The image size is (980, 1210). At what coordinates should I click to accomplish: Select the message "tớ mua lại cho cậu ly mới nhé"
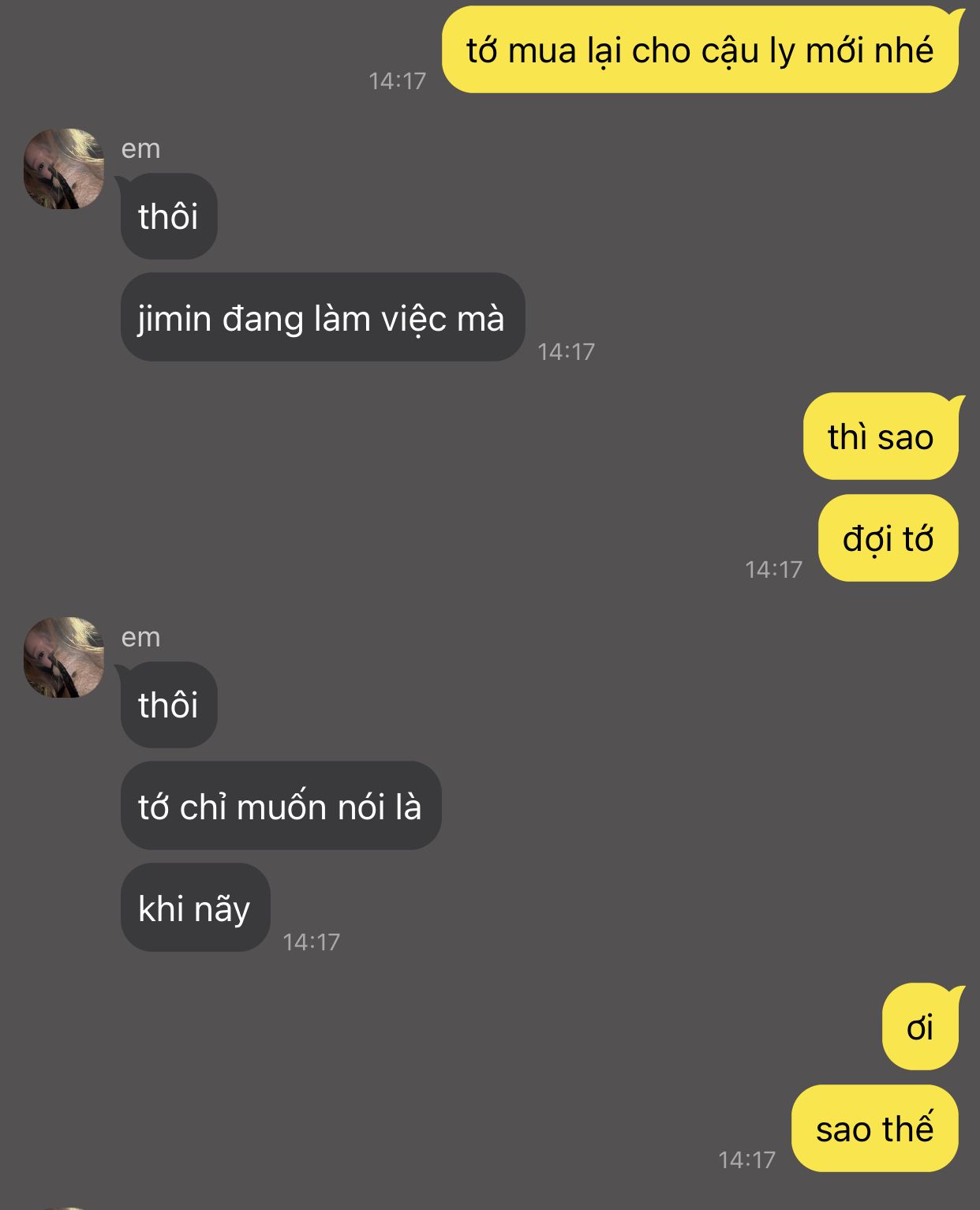coord(700,50)
